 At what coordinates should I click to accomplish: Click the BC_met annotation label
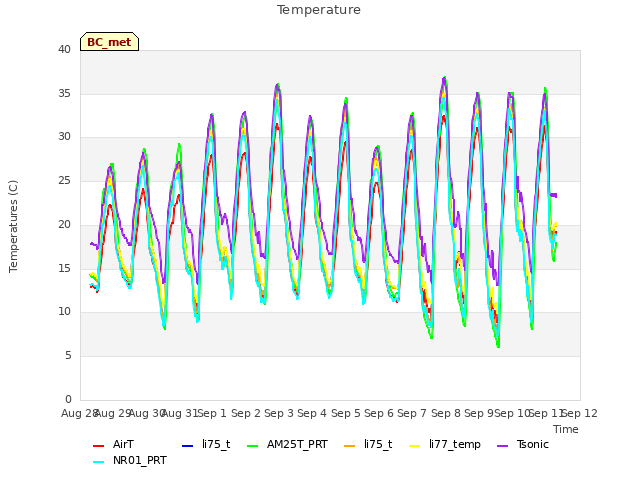click(109, 42)
